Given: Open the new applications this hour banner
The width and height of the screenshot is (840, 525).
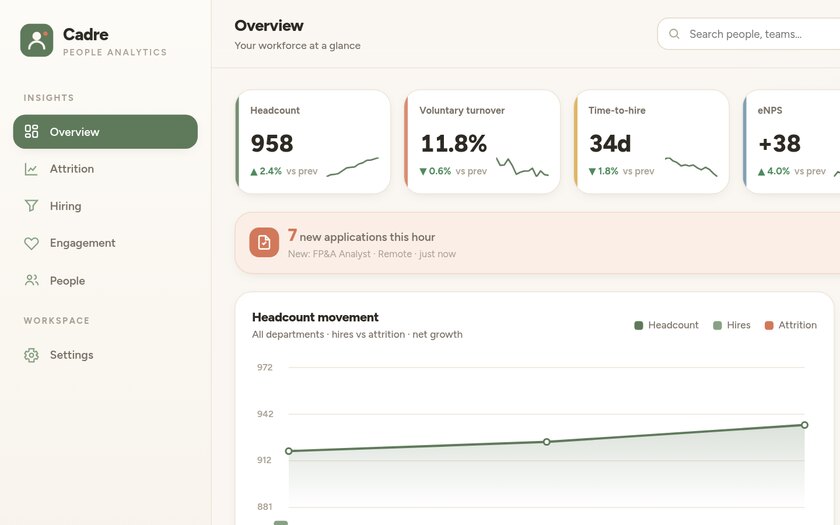Looking at the screenshot, I should point(537,243).
